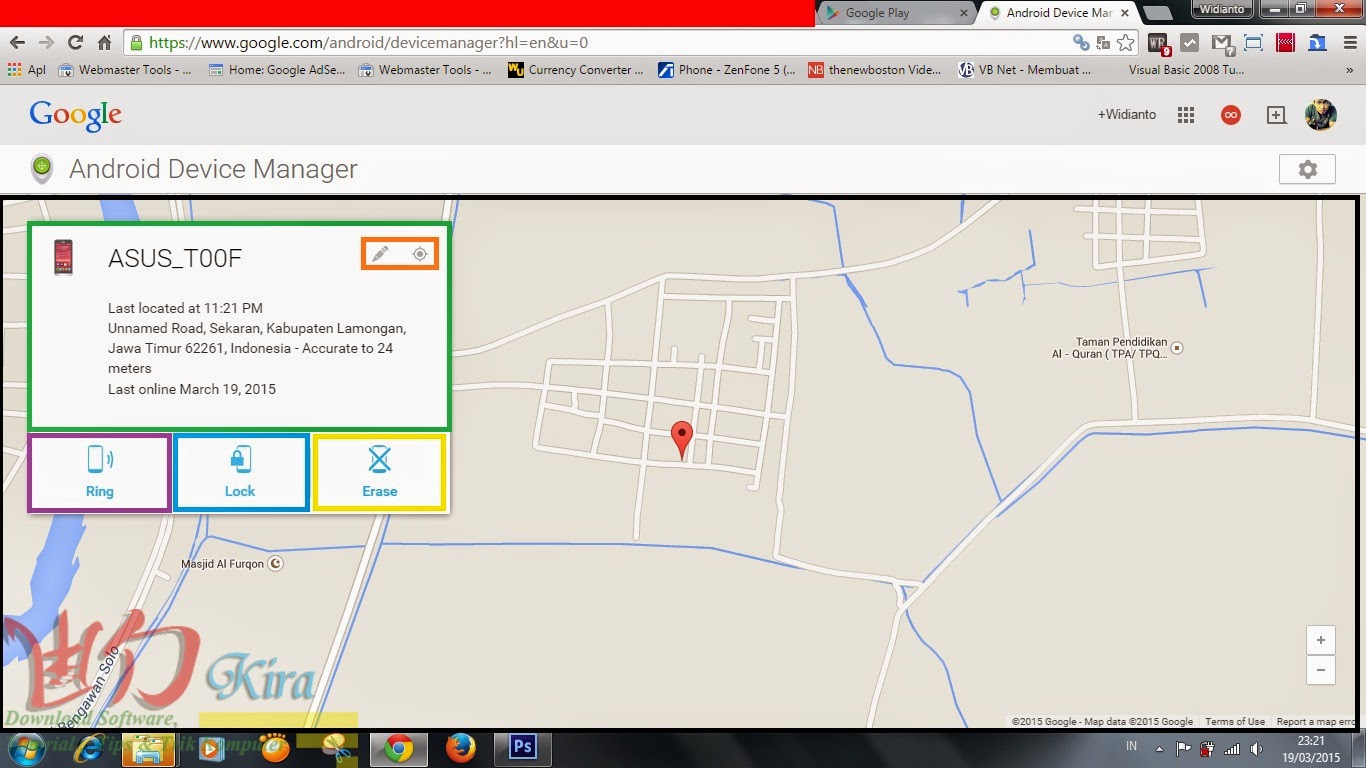Ring the ASUS_T00F device
This screenshot has width=1366, height=768.
click(x=99, y=472)
